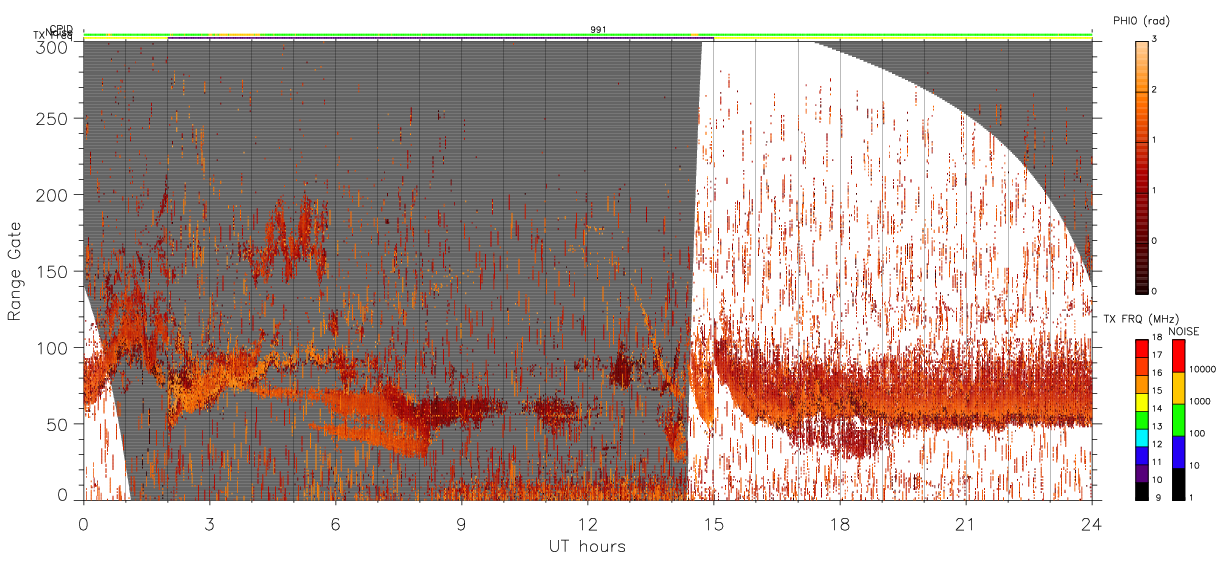The width and height of the screenshot is (1228, 567).
Task: Click the green swatch in TX FRQ legend
Action: click(x=1142, y=420)
